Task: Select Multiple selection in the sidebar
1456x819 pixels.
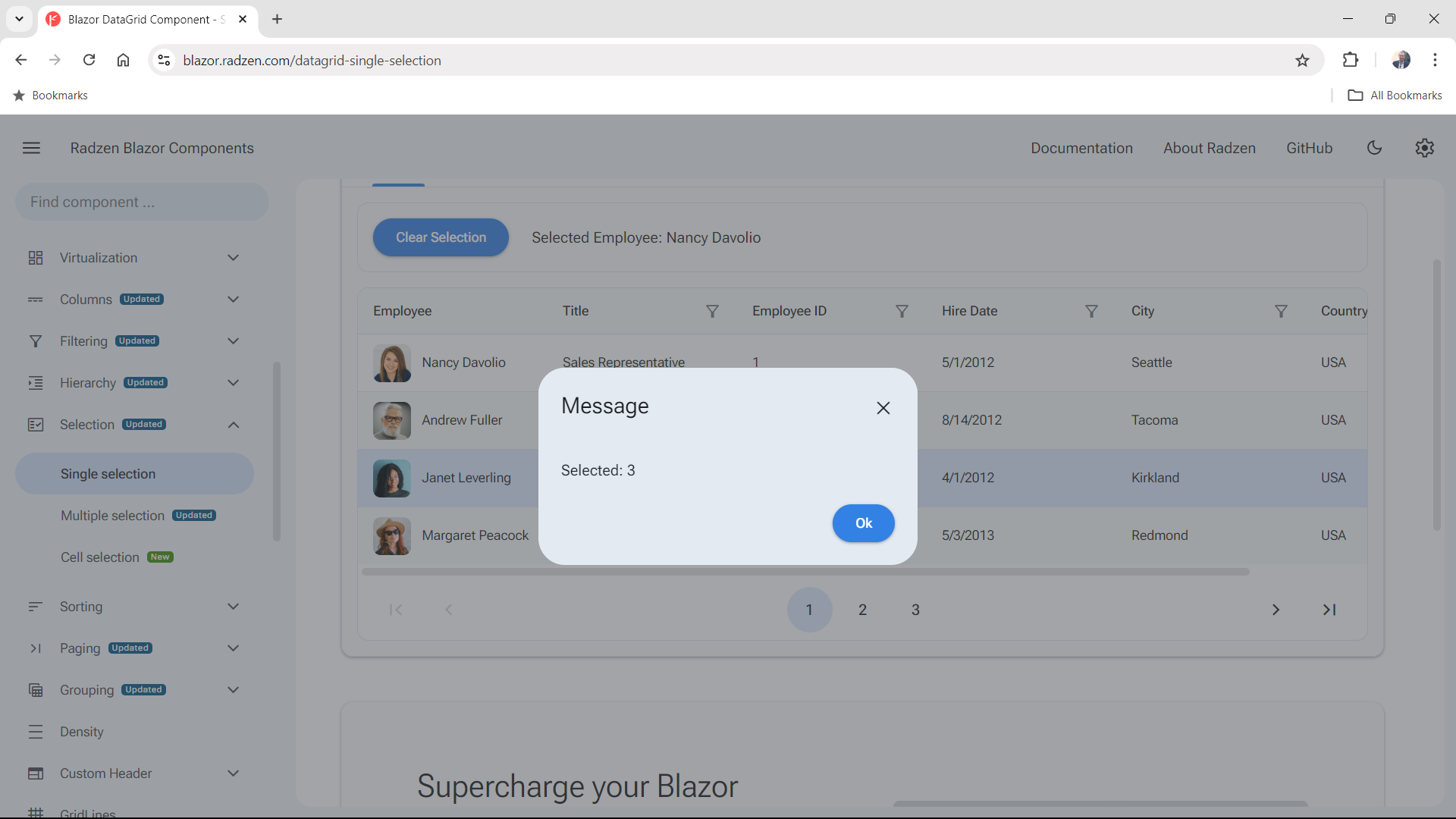Action: (x=112, y=515)
